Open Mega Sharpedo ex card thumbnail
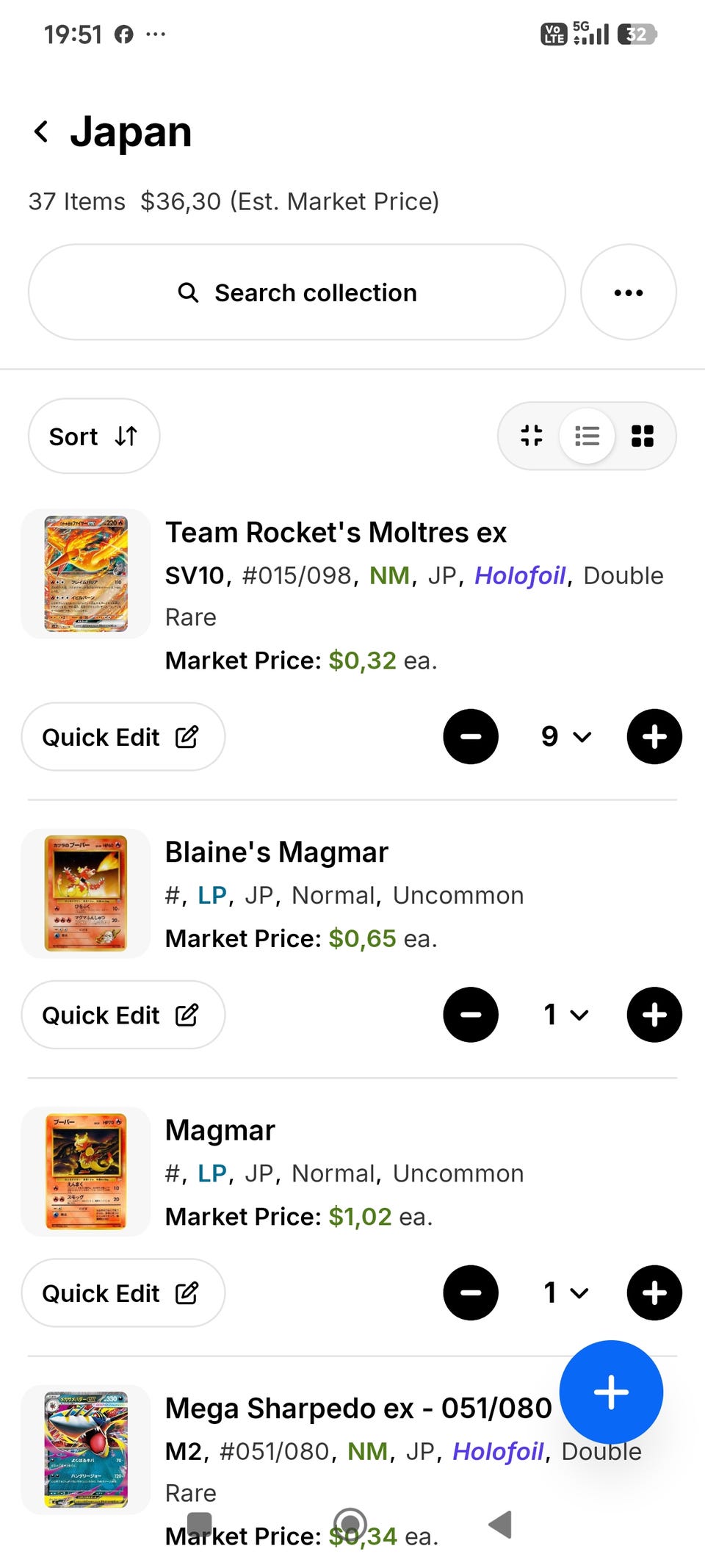The width and height of the screenshot is (705, 1568). pyautogui.click(x=86, y=1449)
